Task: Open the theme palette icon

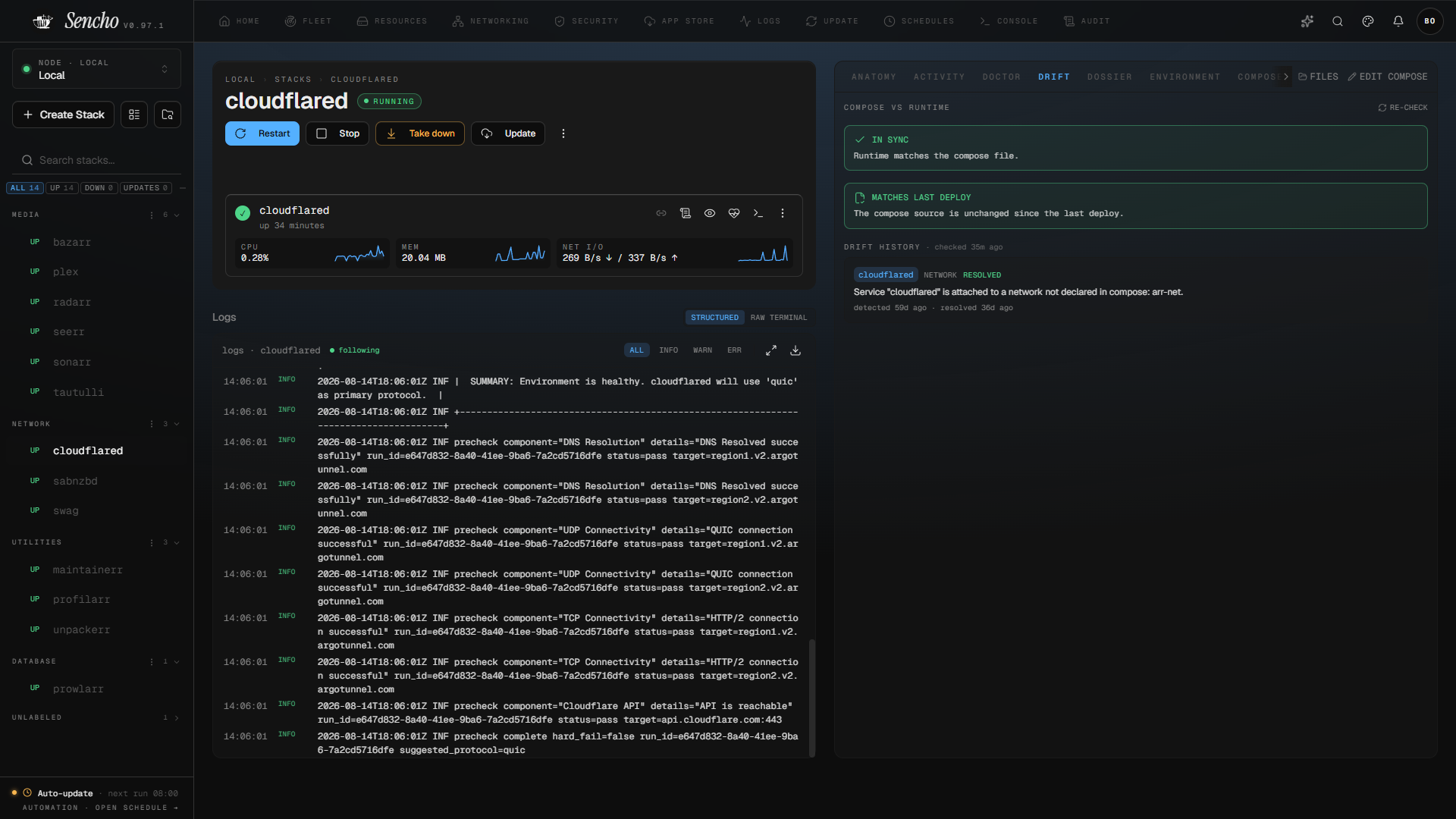Action: point(1368,21)
